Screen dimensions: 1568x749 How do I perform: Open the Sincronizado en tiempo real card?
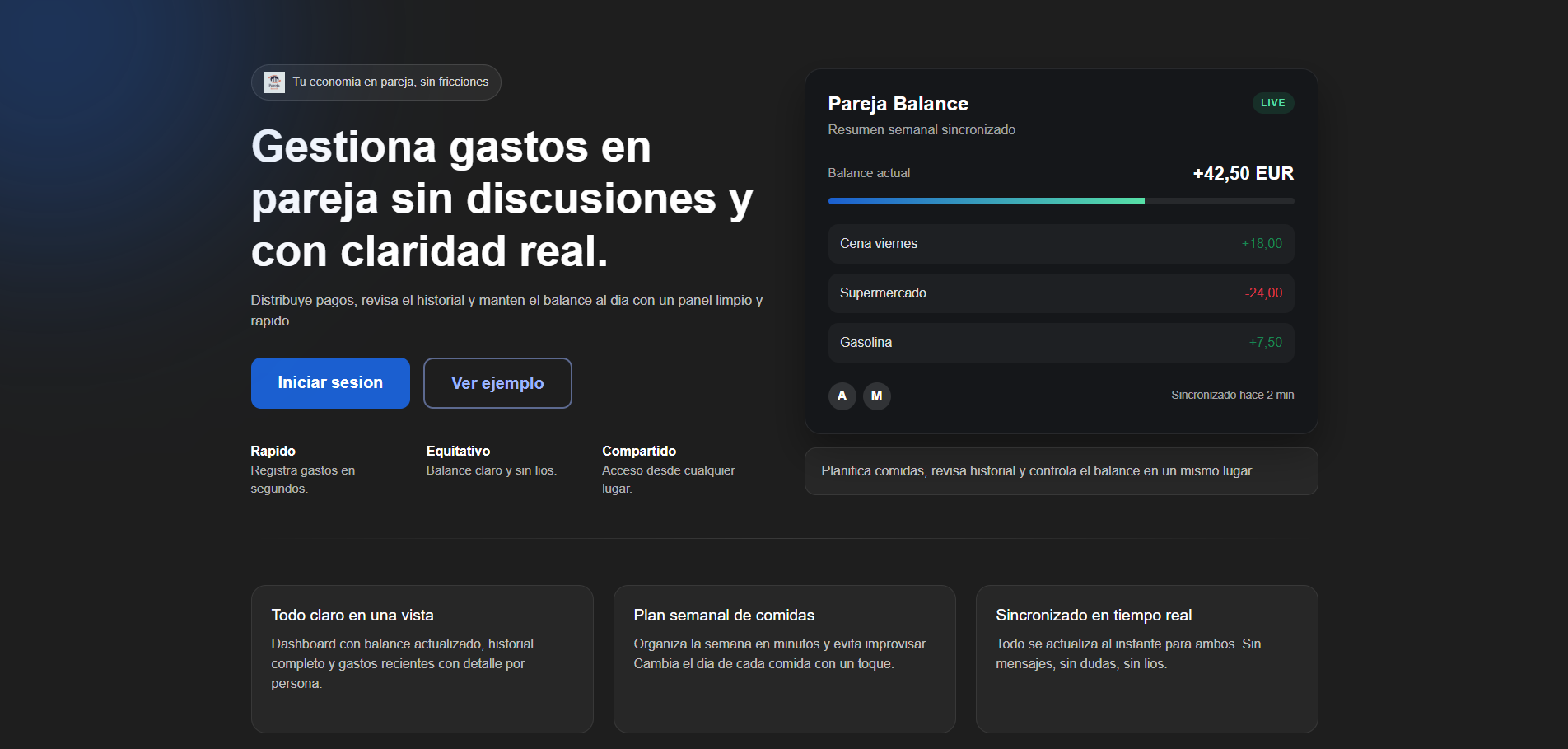pos(1146,658)
